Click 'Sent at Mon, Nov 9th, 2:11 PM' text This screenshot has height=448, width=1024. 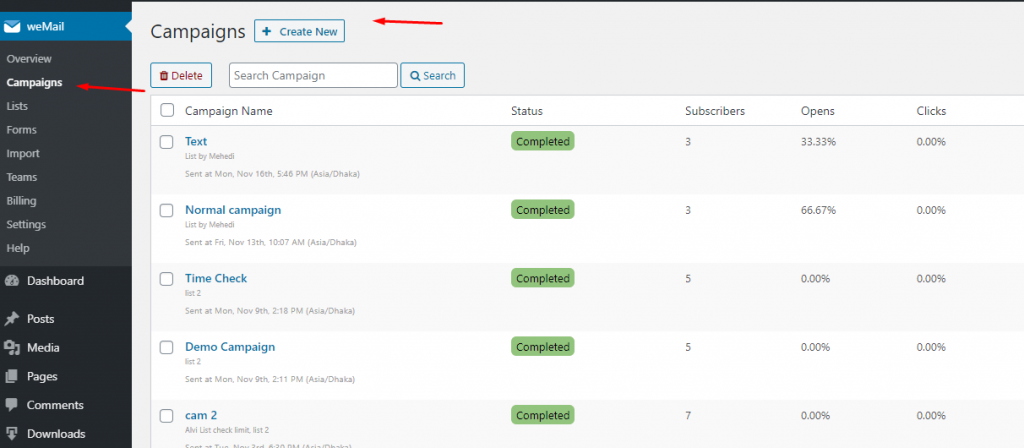[270, 379]
